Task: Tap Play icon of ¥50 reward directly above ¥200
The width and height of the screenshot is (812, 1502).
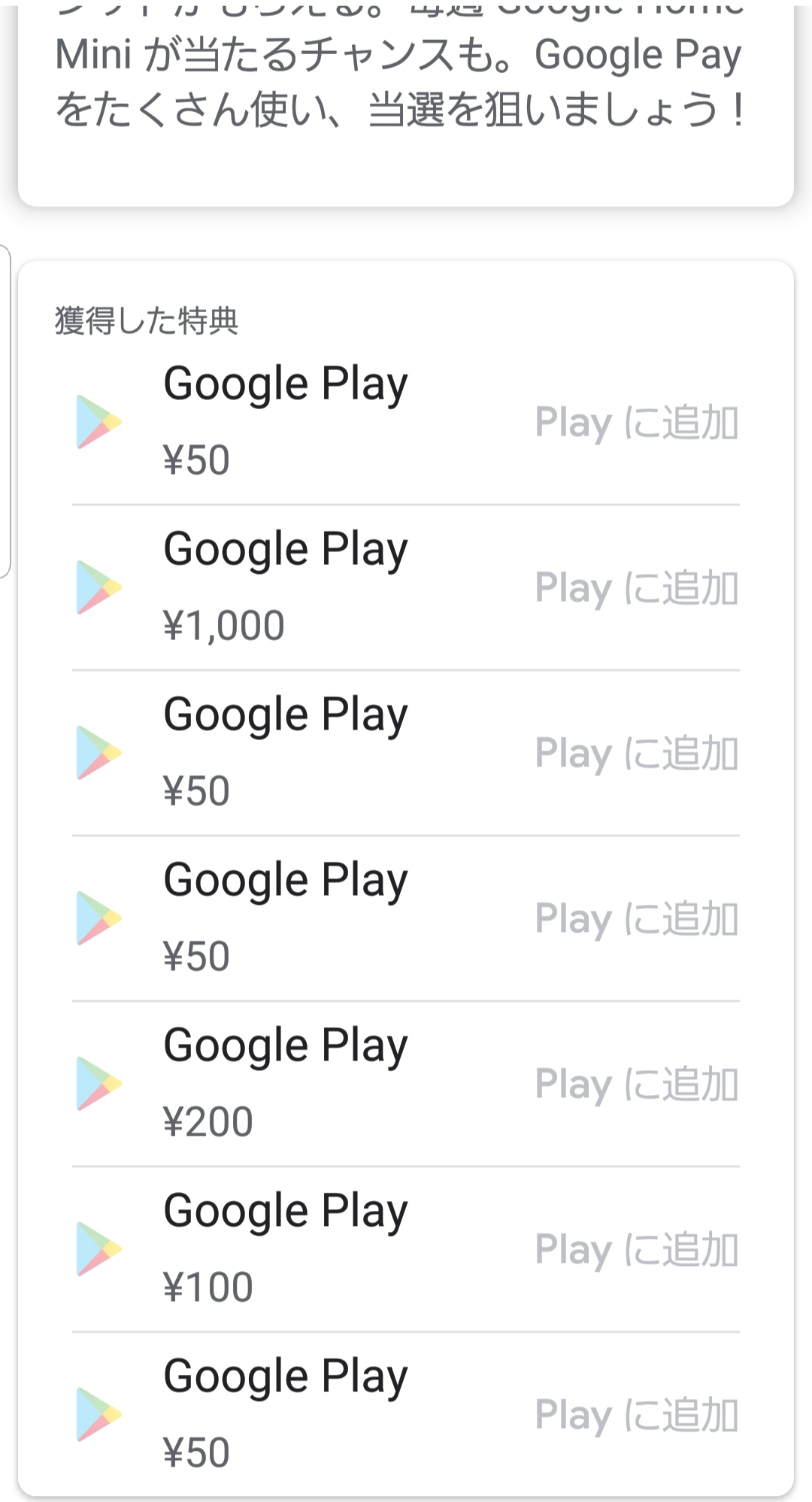Action: point(98,918)
